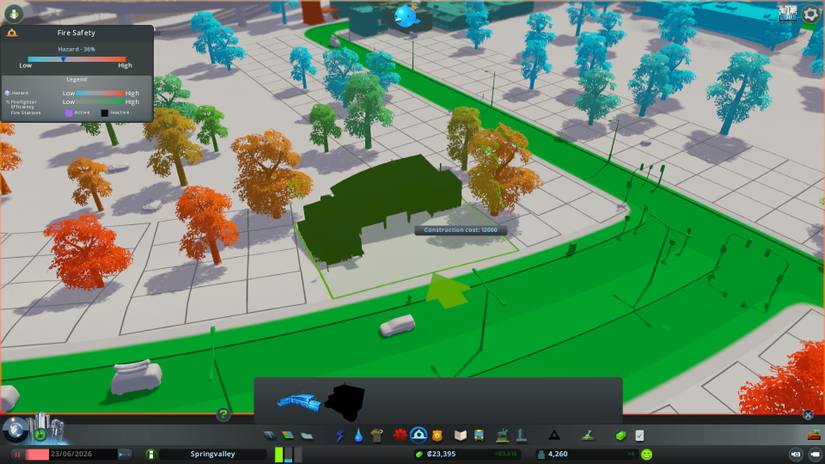Click the Construction cost tooltip
Image resolution: width=825 pixels, height=464 pixels.
pyautogui.click(x=460, y=230)
